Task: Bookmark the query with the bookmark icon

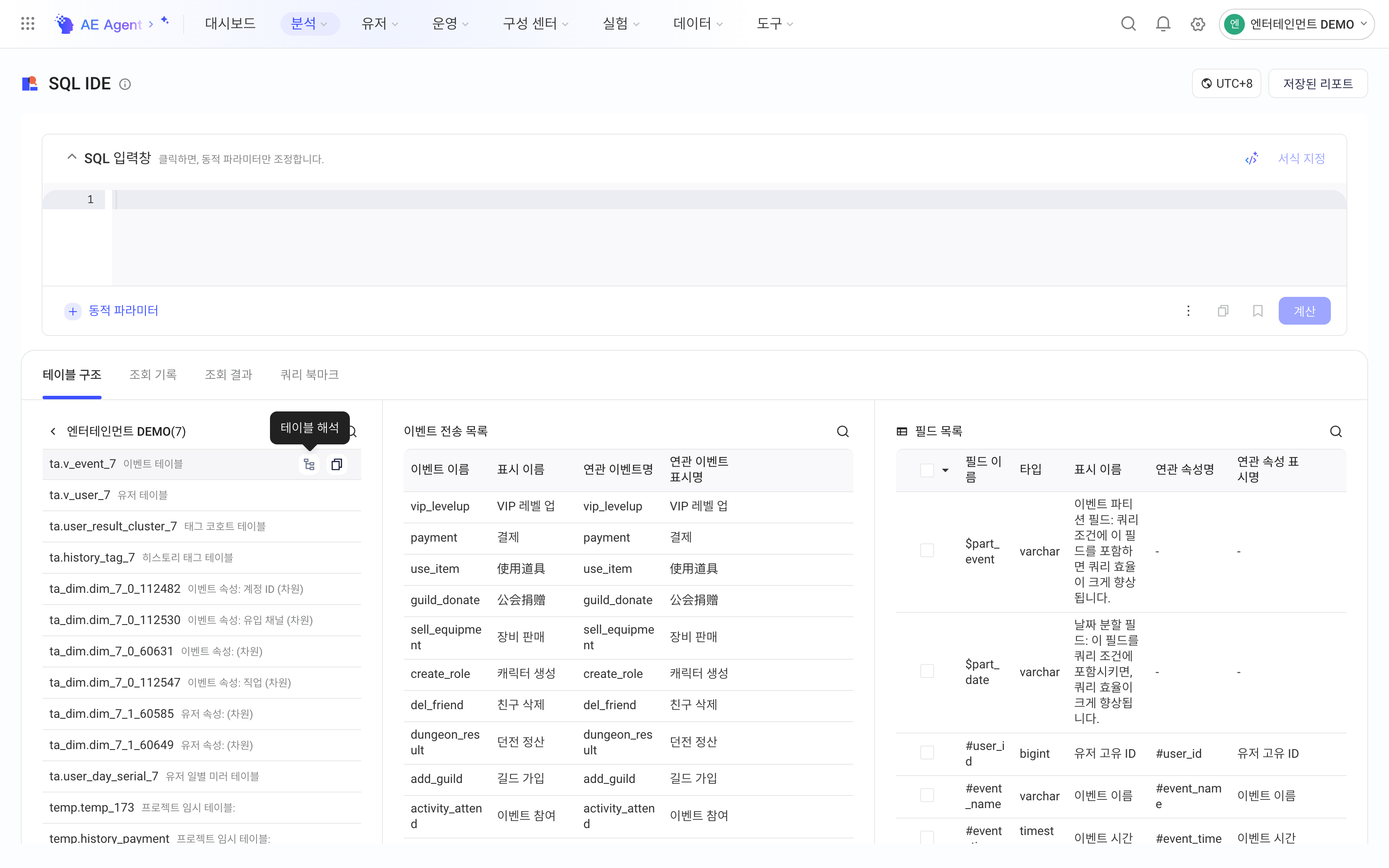Action: point(1257,311)
